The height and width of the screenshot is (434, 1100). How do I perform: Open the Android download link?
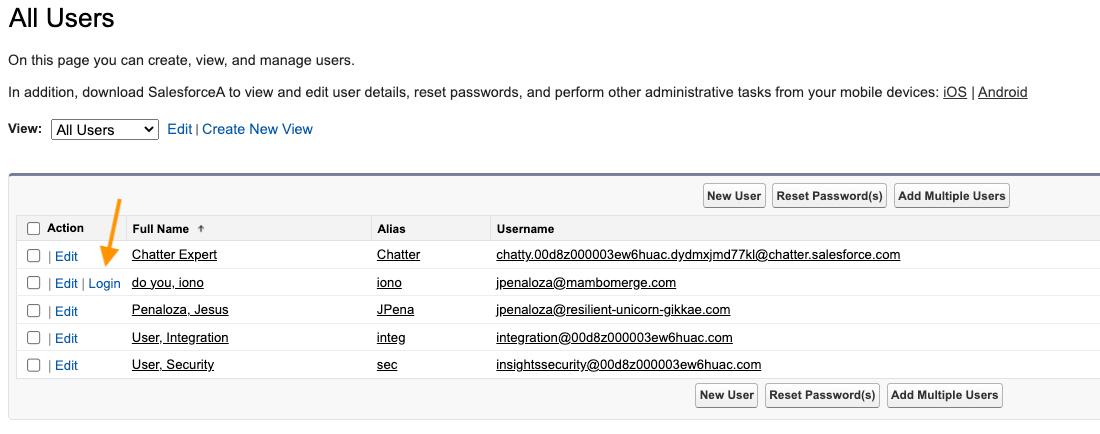pyautogui.click(x=1002, y=92)
